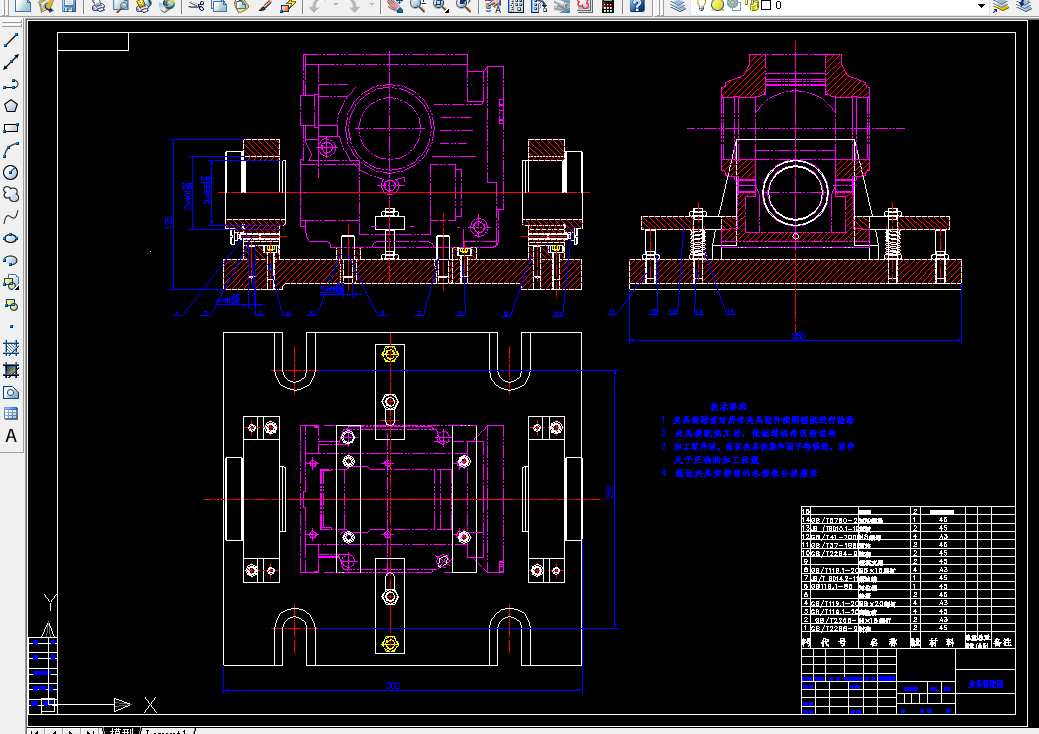Screen dimensions: 1039x734
Task: Toggle the lock icon for layer 0
Action: point(753,5)
